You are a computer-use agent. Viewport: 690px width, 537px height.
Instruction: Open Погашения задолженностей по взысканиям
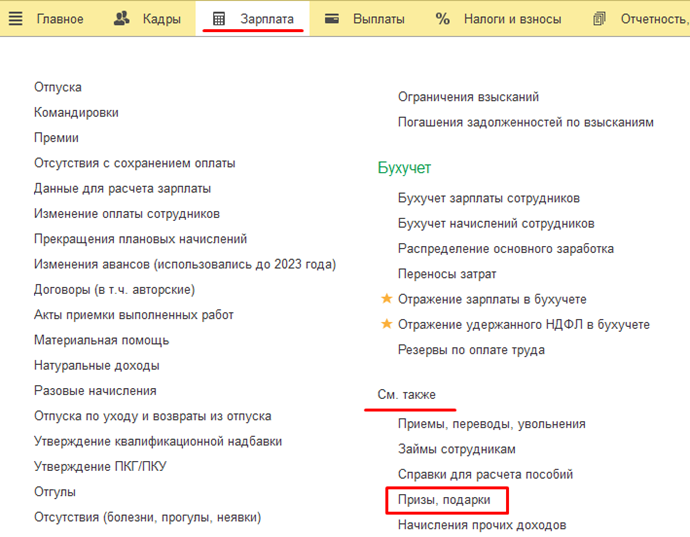(526, 122)
